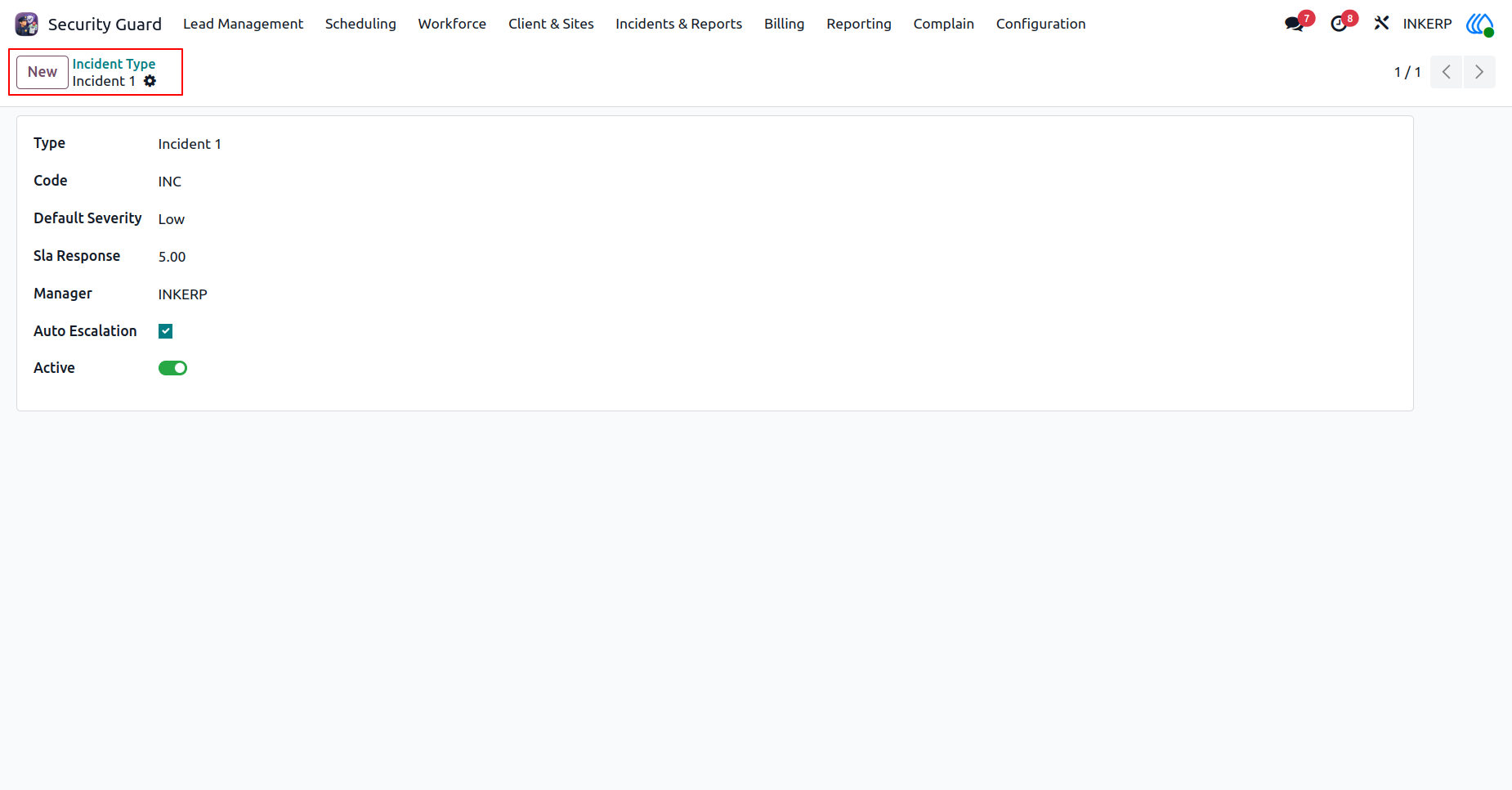Screen dimensions: 1512x790
Task: Go back via Incident Type breadcrumb
Action: point(114,64)
